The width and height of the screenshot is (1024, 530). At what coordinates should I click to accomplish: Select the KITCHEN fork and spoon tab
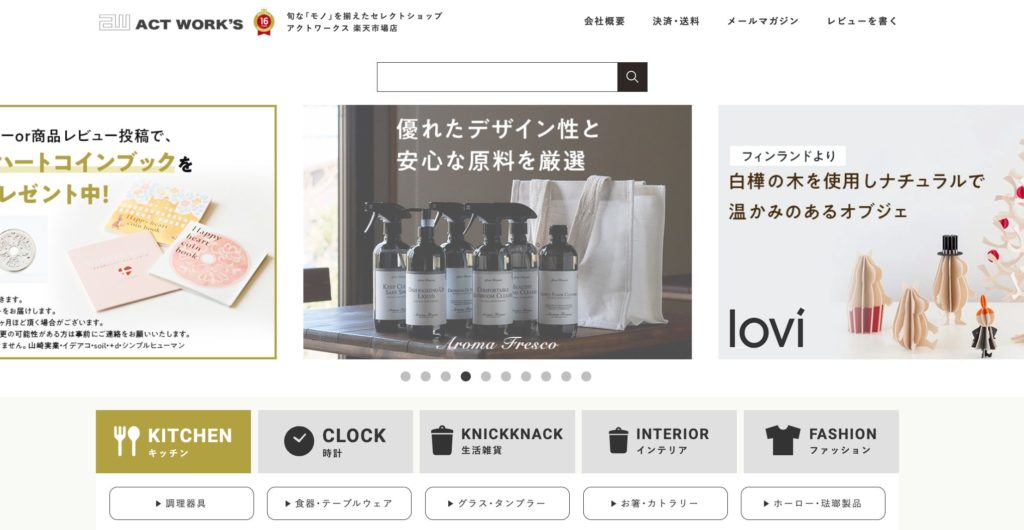pyautogui.click(x=173, y=441)
